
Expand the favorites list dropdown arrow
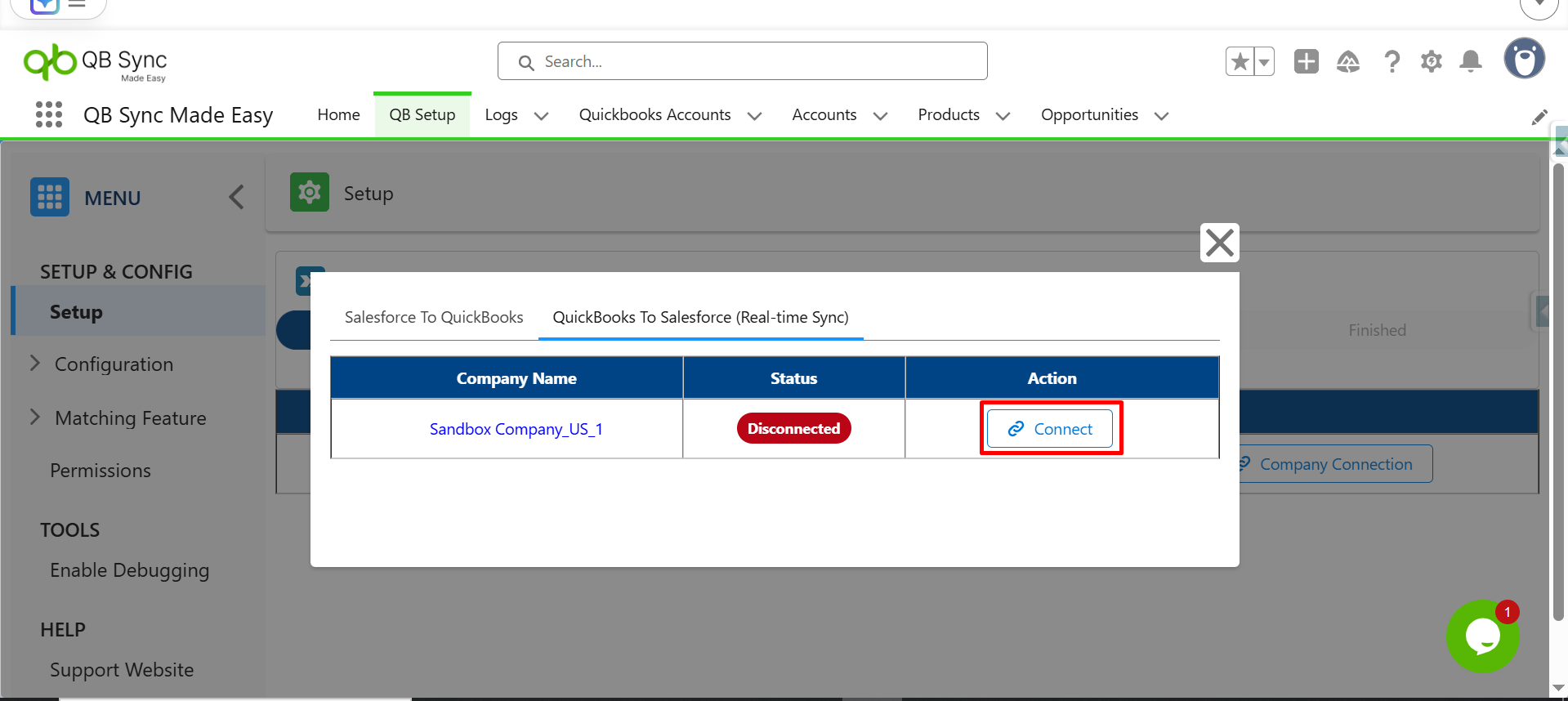tap(1264, 61)
